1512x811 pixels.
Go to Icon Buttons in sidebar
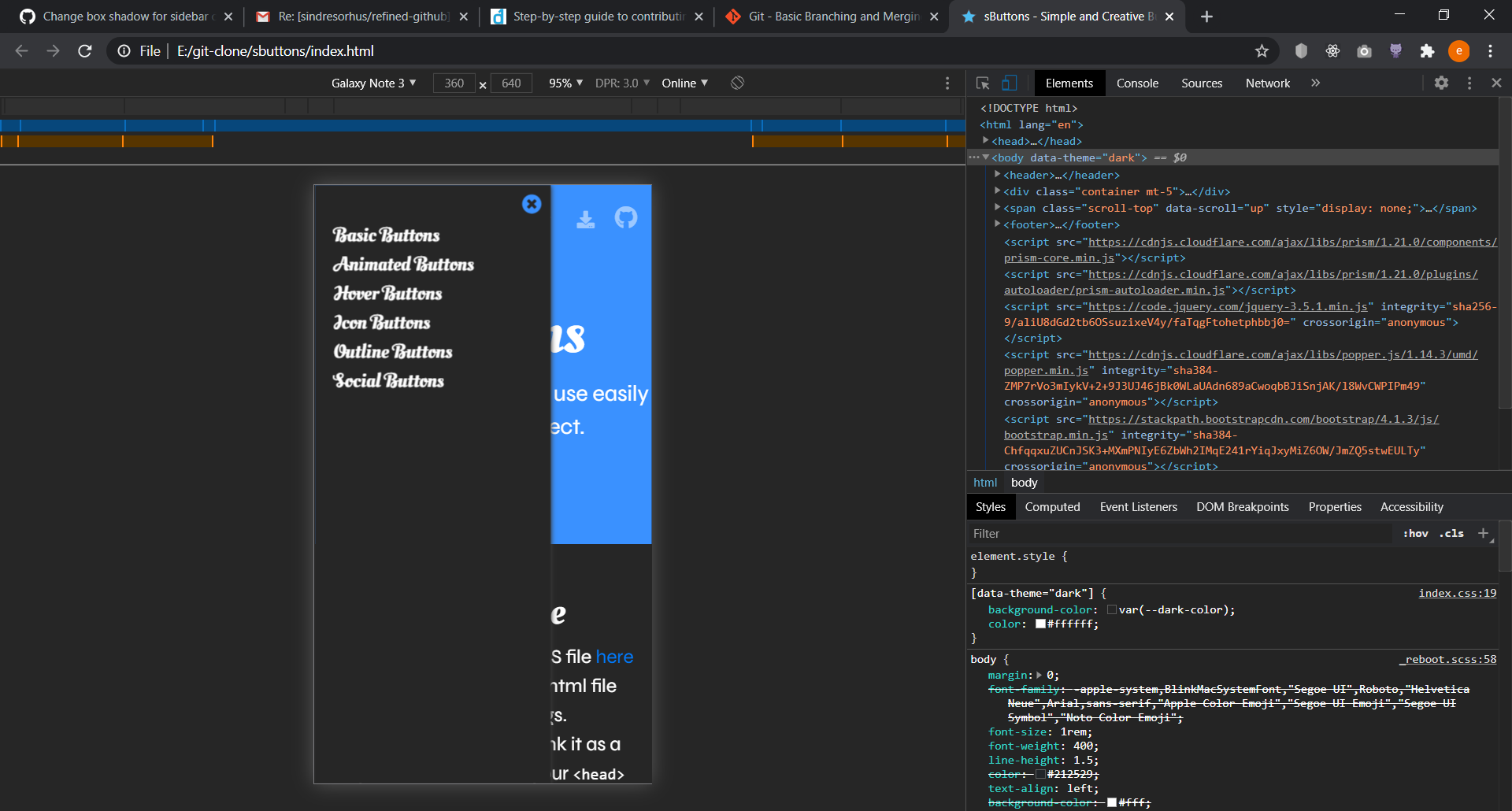pyautogui.click(x=381, y=322)
